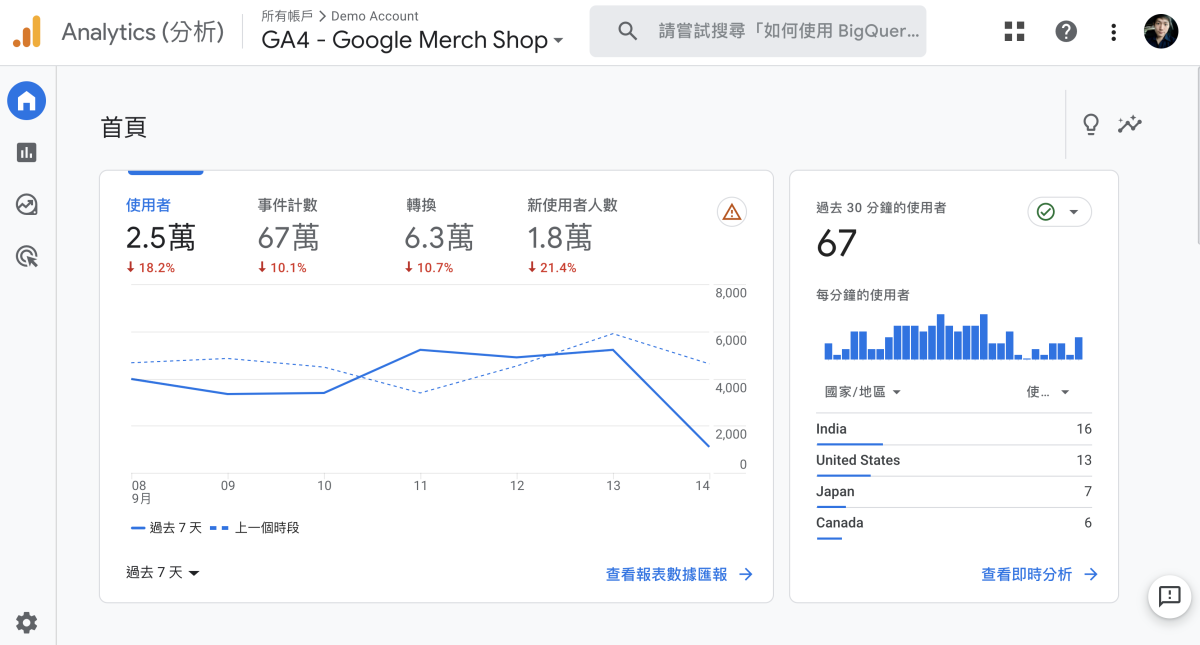Click arrow beside 查看報表數據匯報
This screenshot has width=1200, height=645.
pyautogui.click(x=745, y=574)
